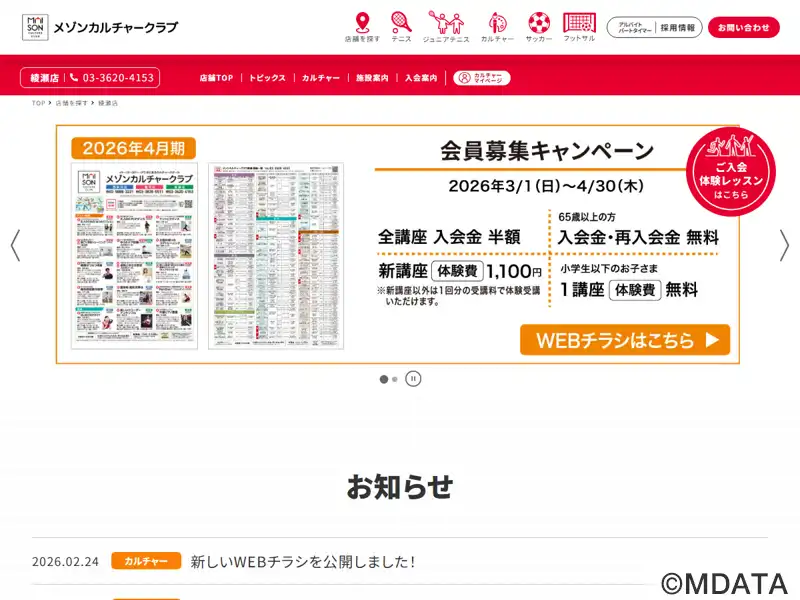
Task: Open カルチャーマイページ user icon button
Action: 482,78
